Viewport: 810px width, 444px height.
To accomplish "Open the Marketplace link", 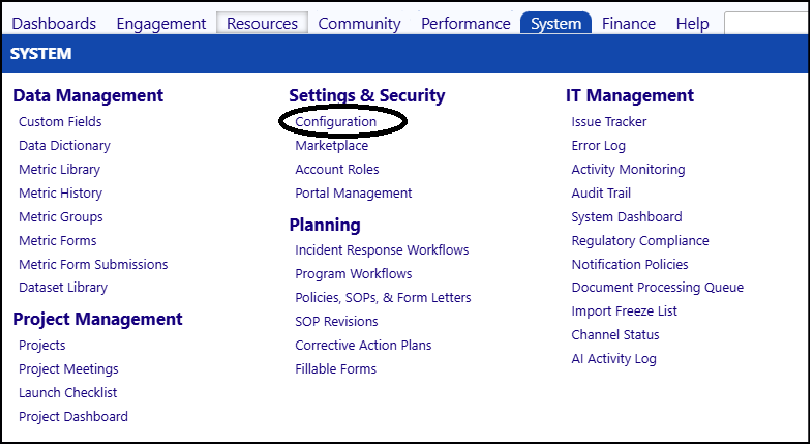I will coord(332,146).
